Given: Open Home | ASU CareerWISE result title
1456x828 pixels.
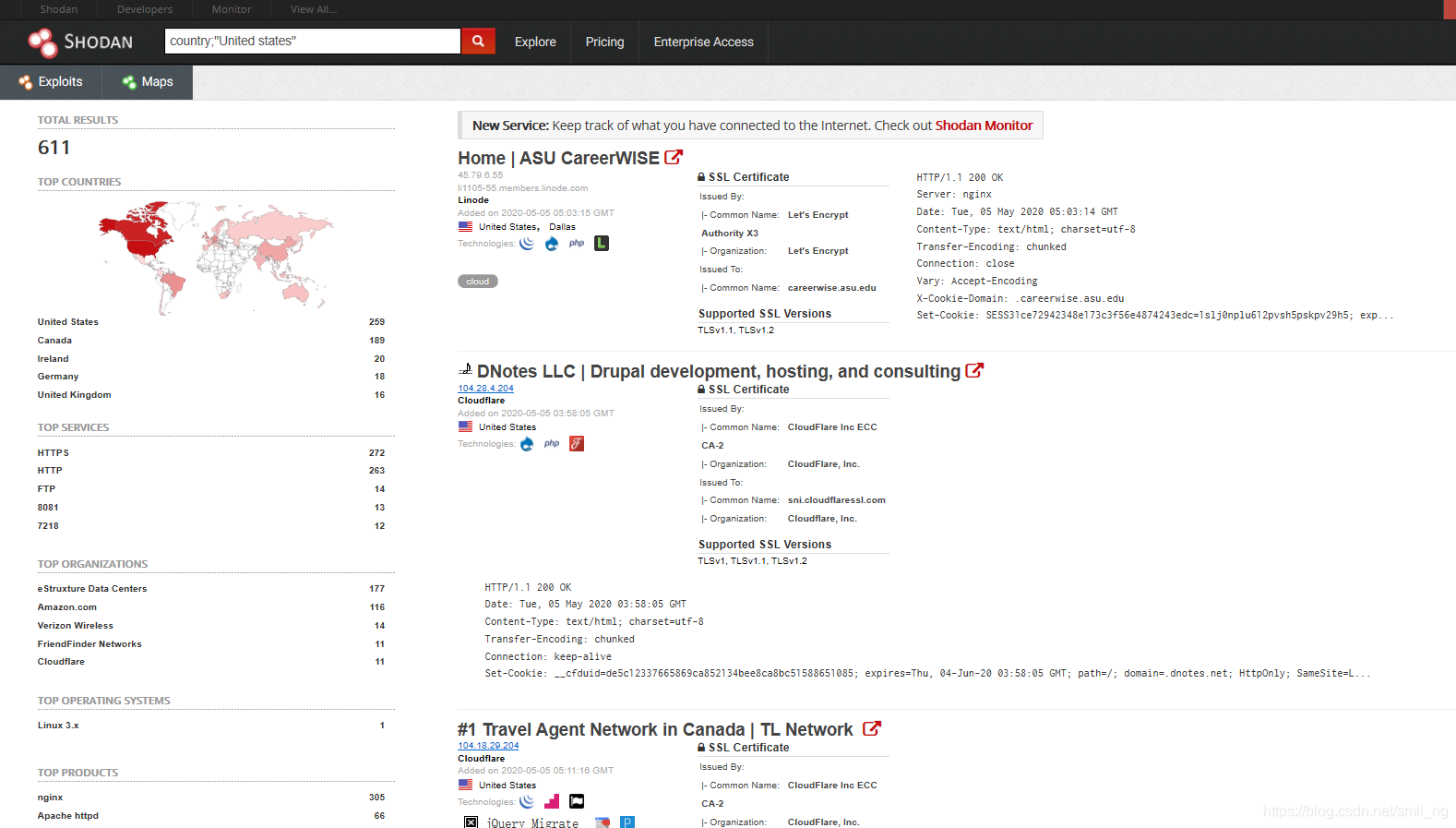Looking at the screenshot, I should (x=558, y=158).
